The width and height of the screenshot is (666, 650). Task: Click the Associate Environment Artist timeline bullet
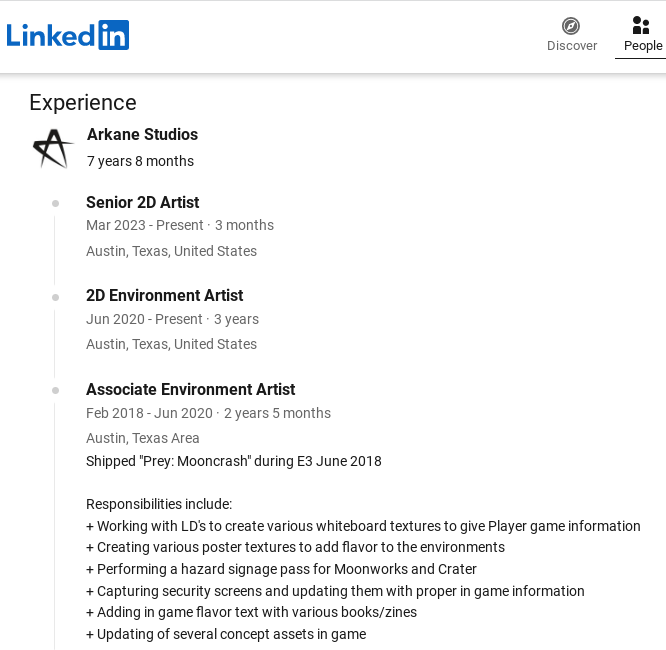[55, 390]
